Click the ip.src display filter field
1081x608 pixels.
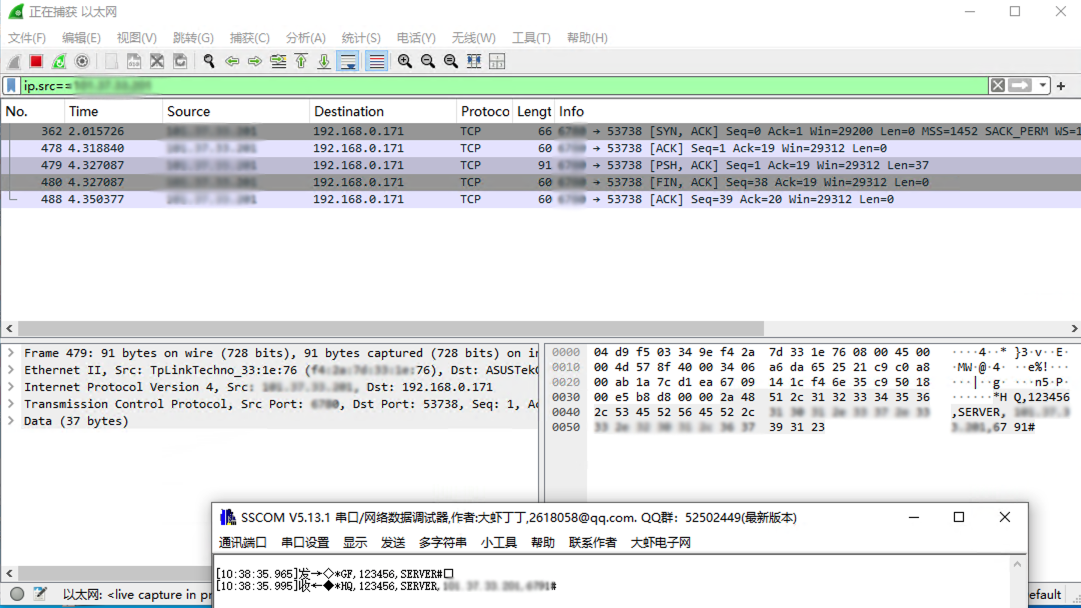[x=503, y=85]
